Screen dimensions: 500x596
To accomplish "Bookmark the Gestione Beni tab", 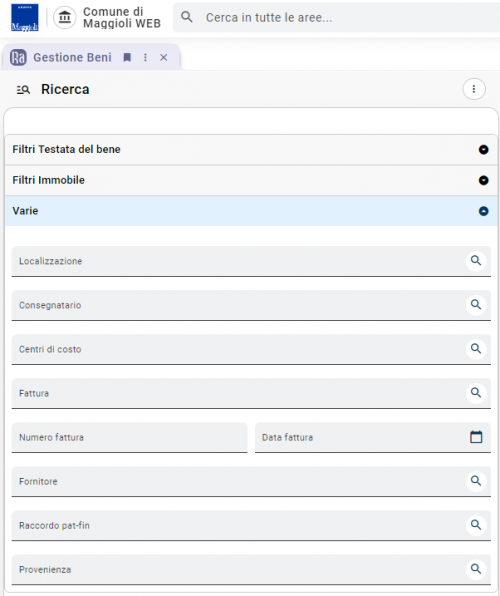I will coord(127,57).
